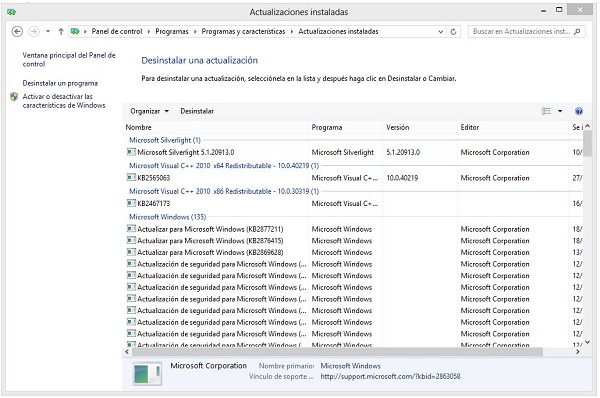Minimize the Actualizaciones instaladas window
This screenshot has width=600, height=398.
(543, 11)
